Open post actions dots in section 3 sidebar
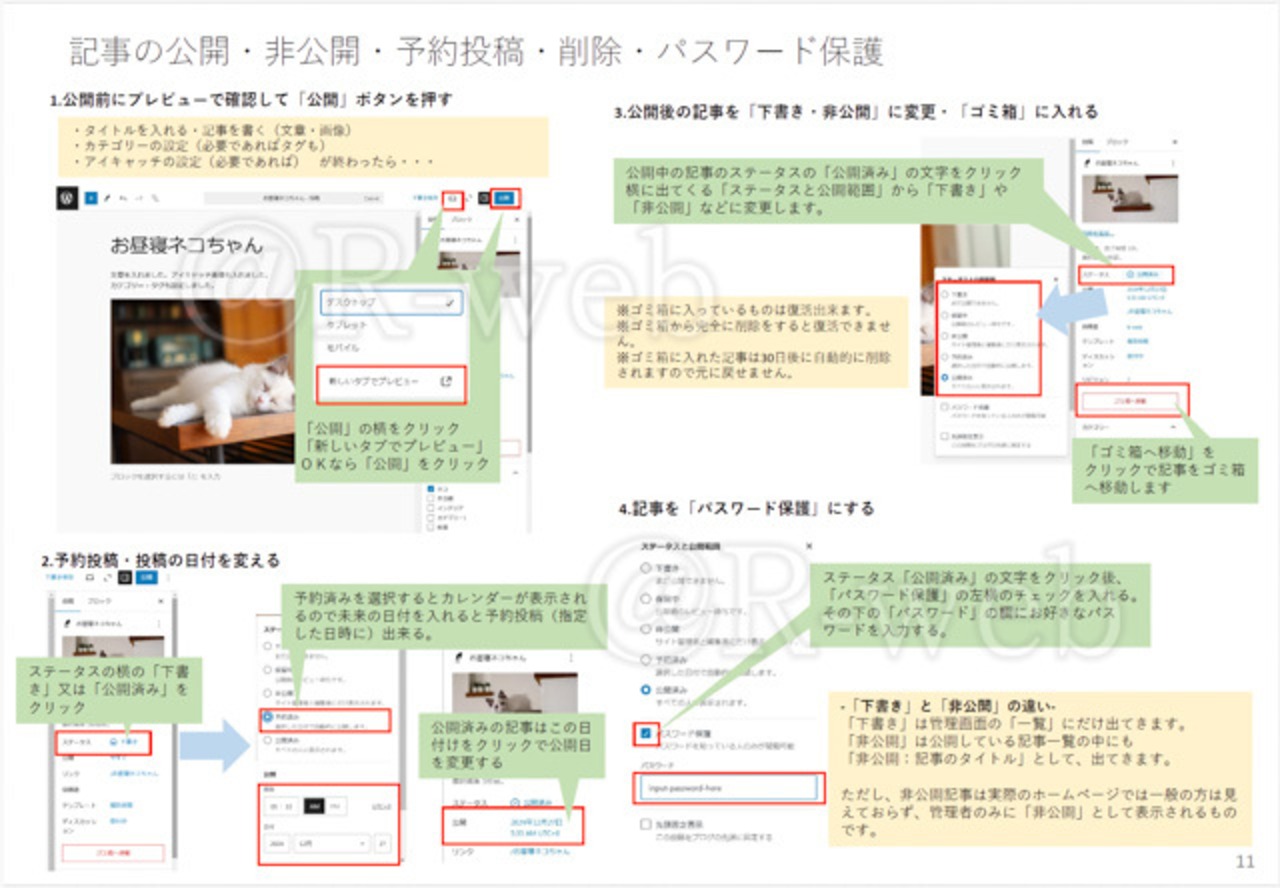Image resolution: width=1280 pixels, height=888 pixels. pos(1174,163)
